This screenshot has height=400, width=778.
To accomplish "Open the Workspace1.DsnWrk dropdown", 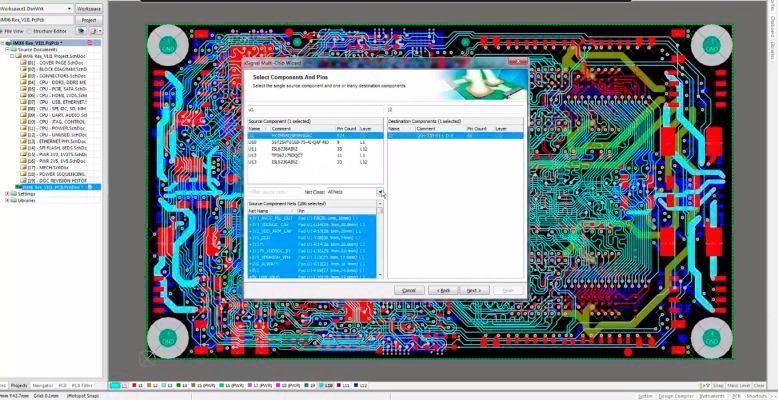I will point(69,9).
